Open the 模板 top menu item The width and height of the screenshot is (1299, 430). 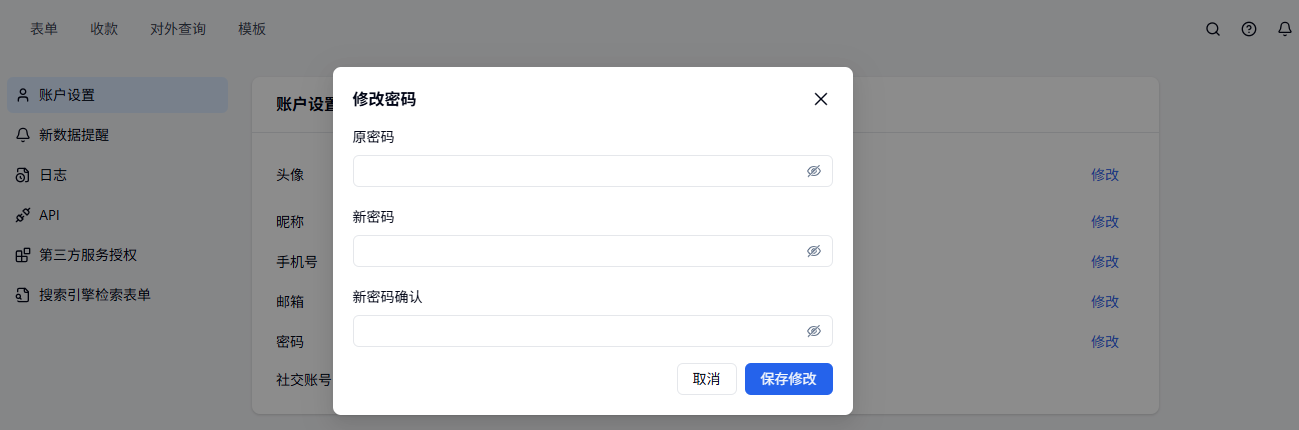(252, 29)
